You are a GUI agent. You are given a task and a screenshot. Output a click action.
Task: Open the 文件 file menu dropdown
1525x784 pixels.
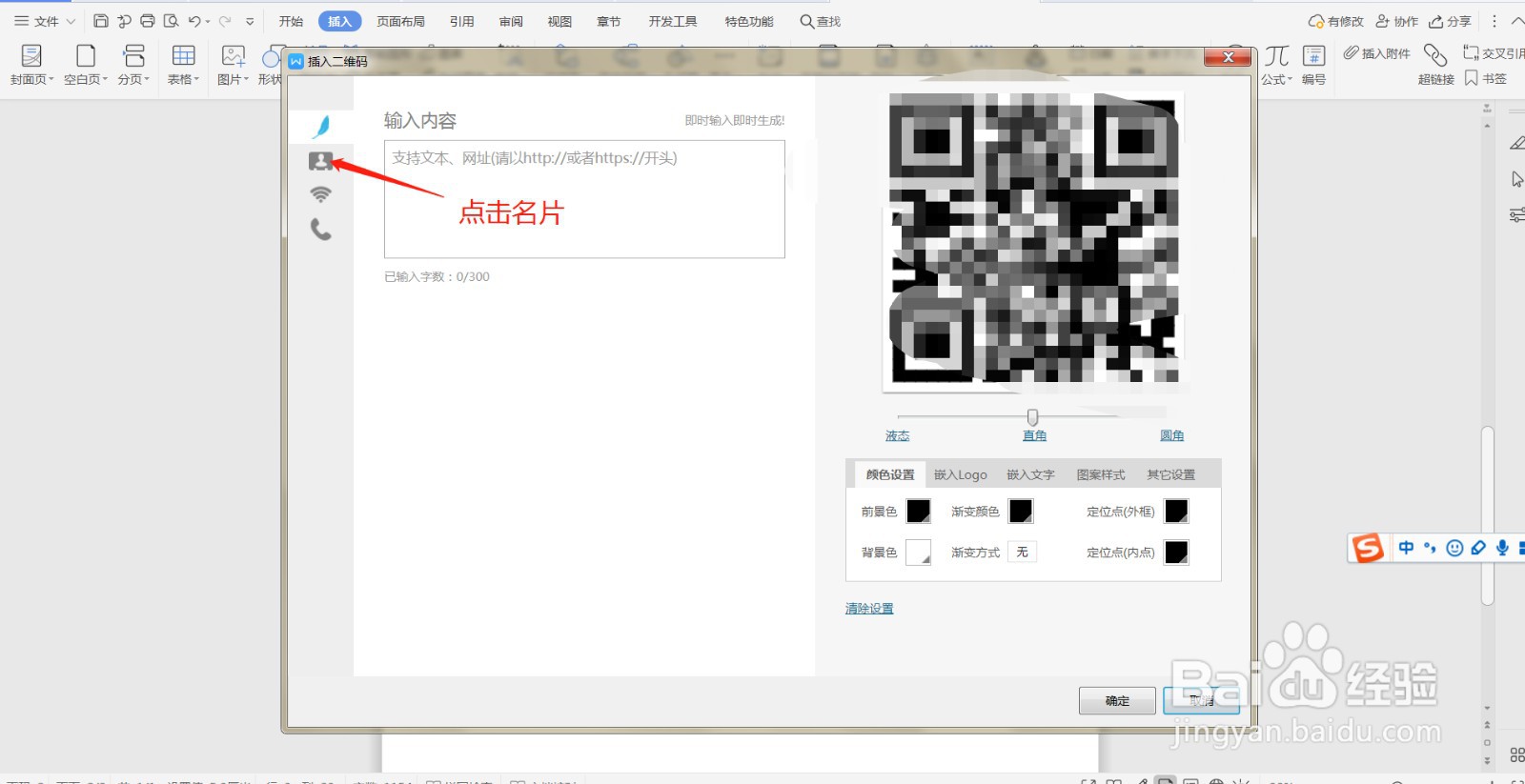45,21
